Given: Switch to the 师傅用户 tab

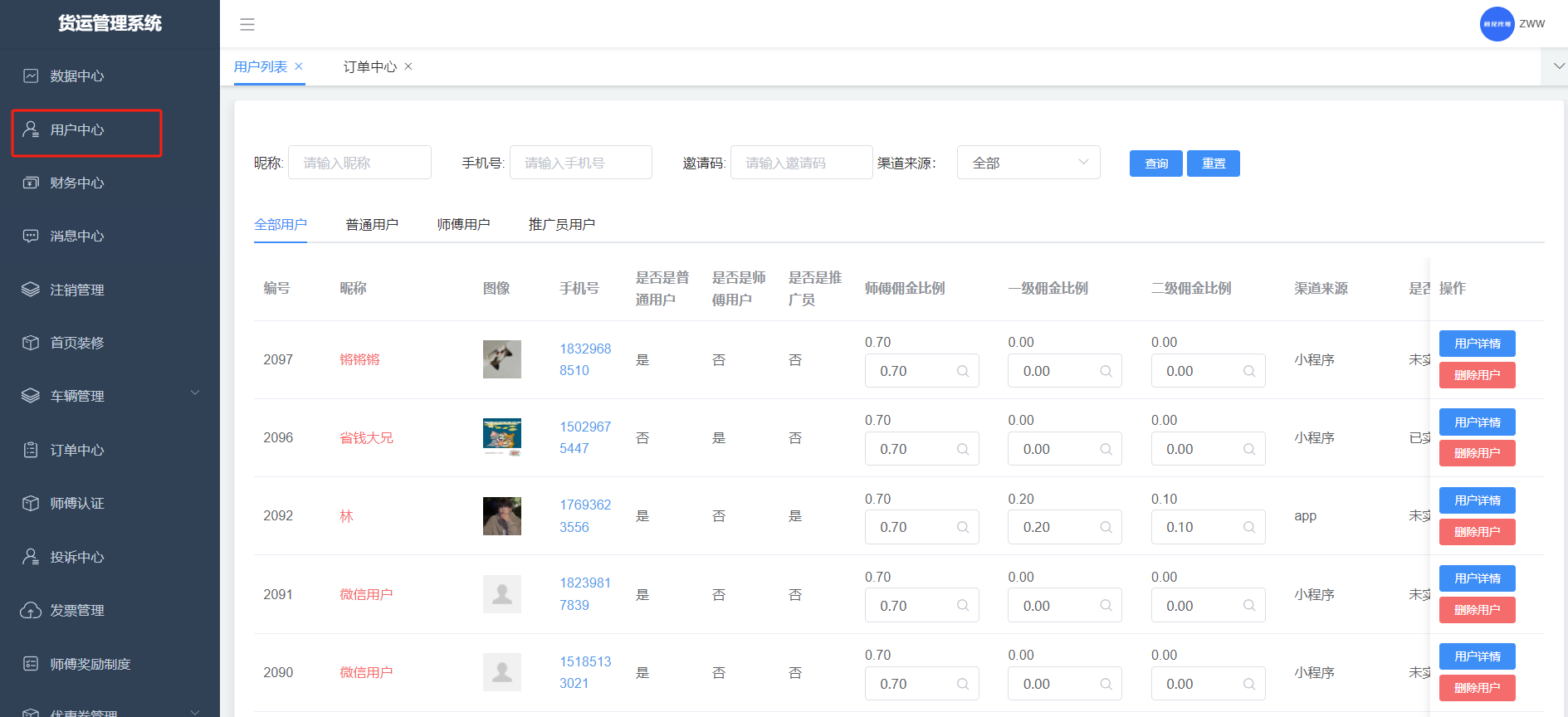Looking at the screenshot, I should point(463,225).
